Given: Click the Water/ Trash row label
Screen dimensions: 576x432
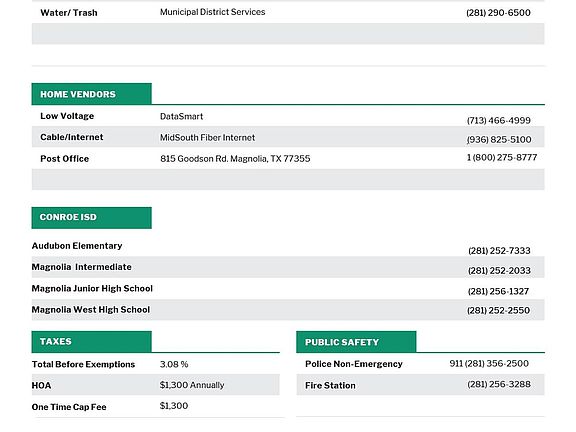Looking at the screenshot, I should click(x=69, y=13).
